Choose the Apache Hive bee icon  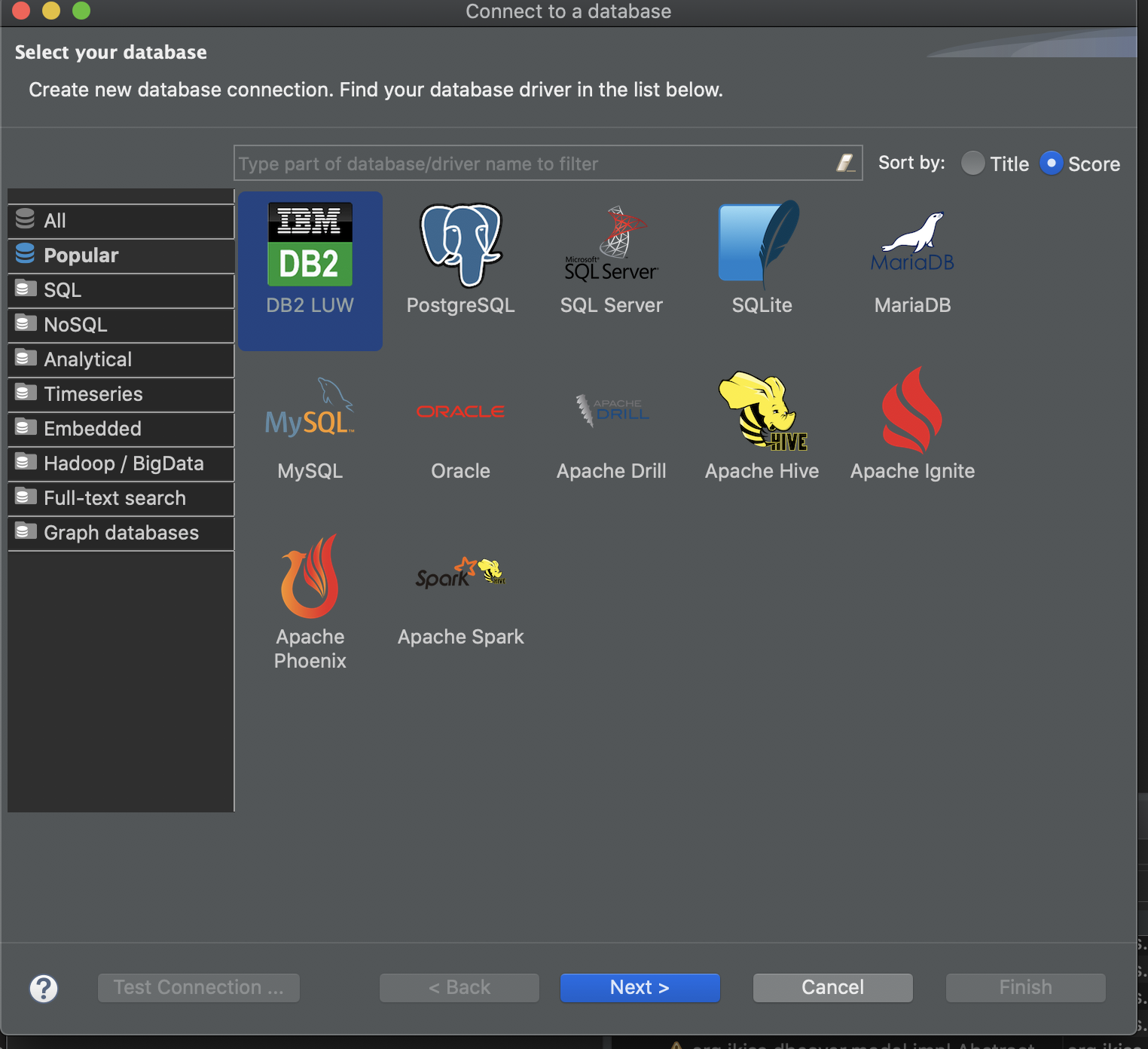(762, 411)
